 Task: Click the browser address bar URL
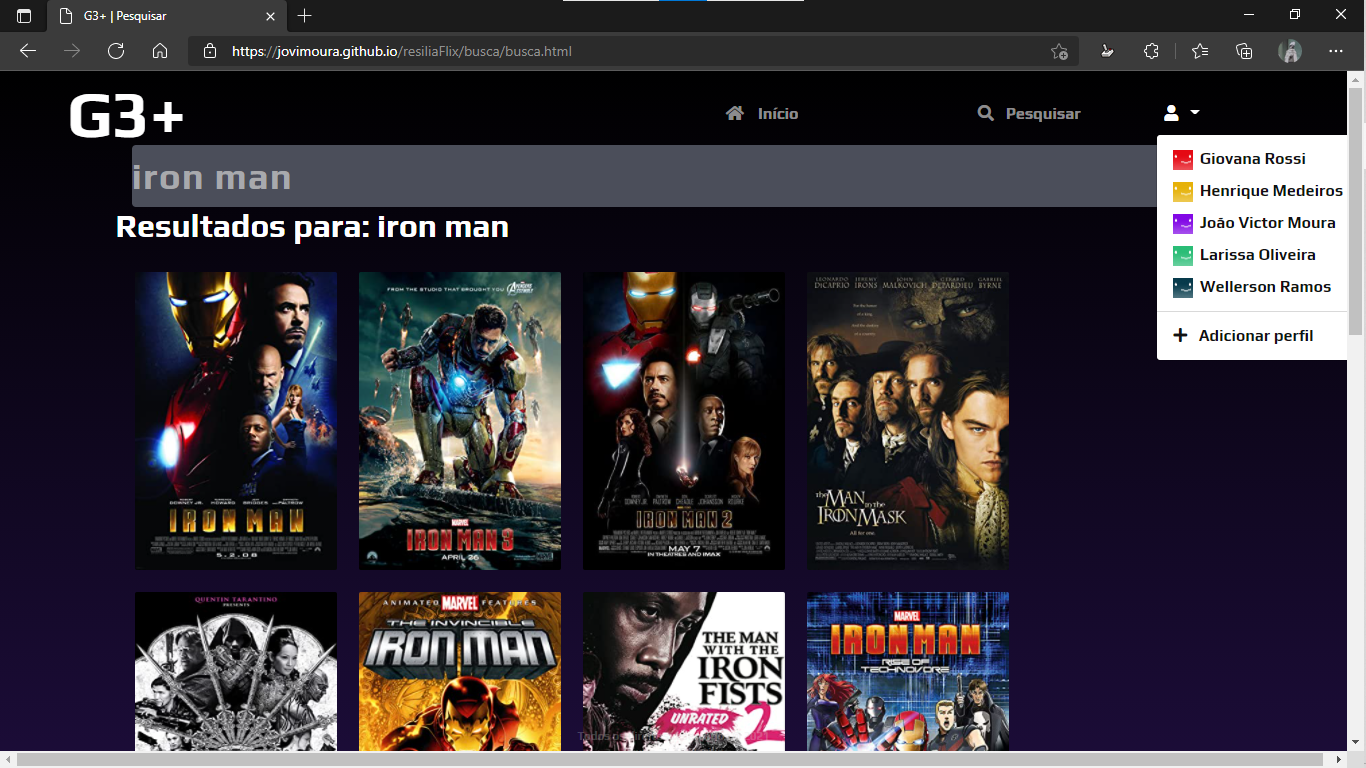click(402, 51)
